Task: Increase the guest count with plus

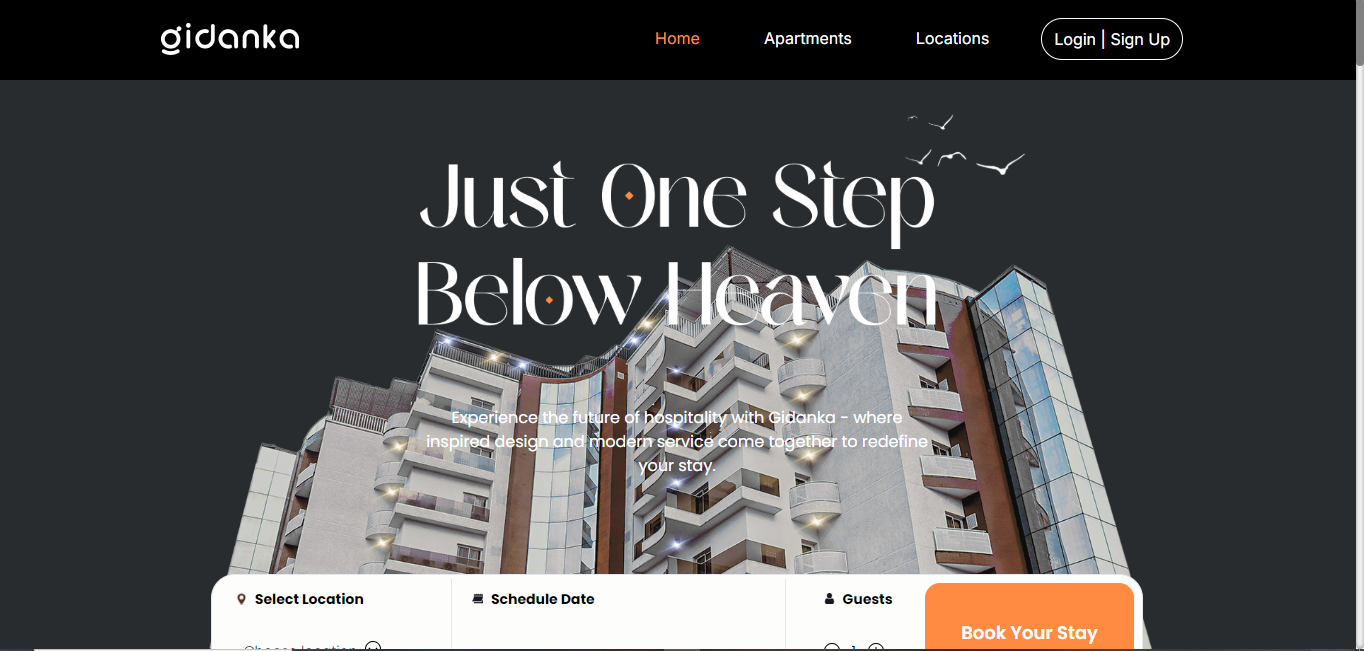Action: [876, 647]
